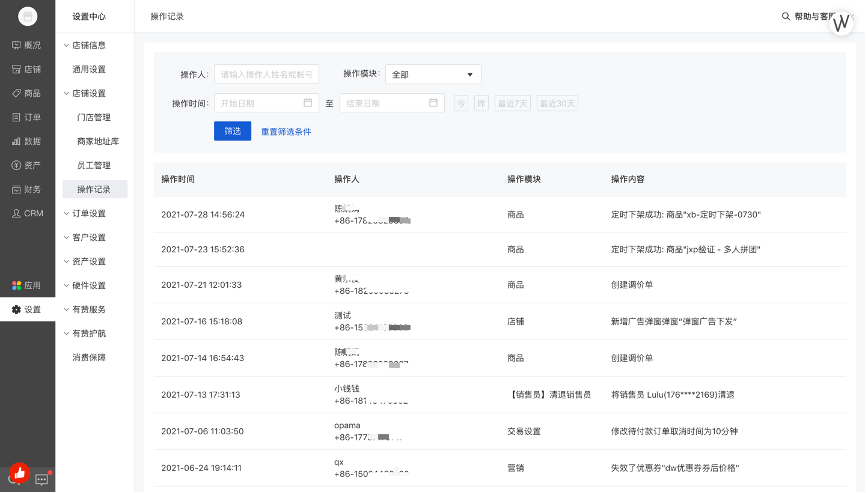This screenshot has height=493, width=866.
Task: Select timestamp 2021-07-28 14:56:24
Action: (x=203, y=214)
